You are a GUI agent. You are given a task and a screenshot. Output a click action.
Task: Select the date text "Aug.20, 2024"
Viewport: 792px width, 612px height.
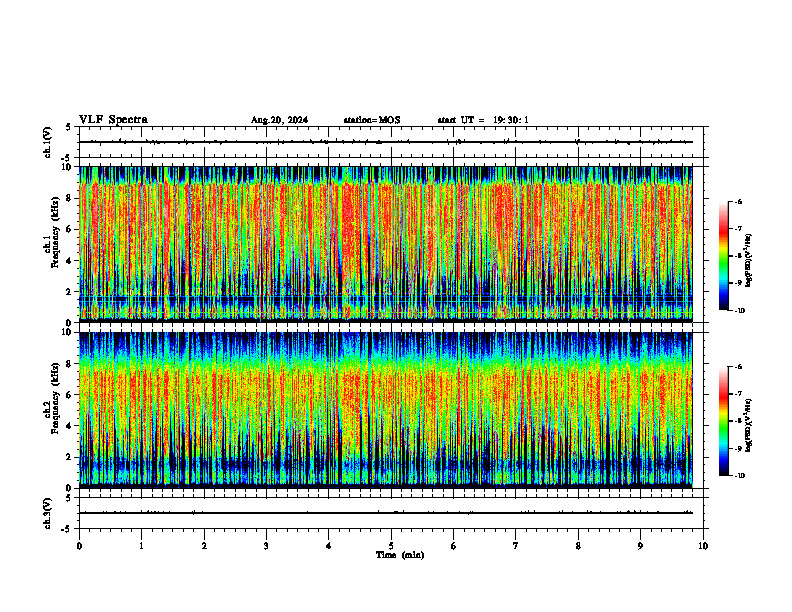coord(279,120)
